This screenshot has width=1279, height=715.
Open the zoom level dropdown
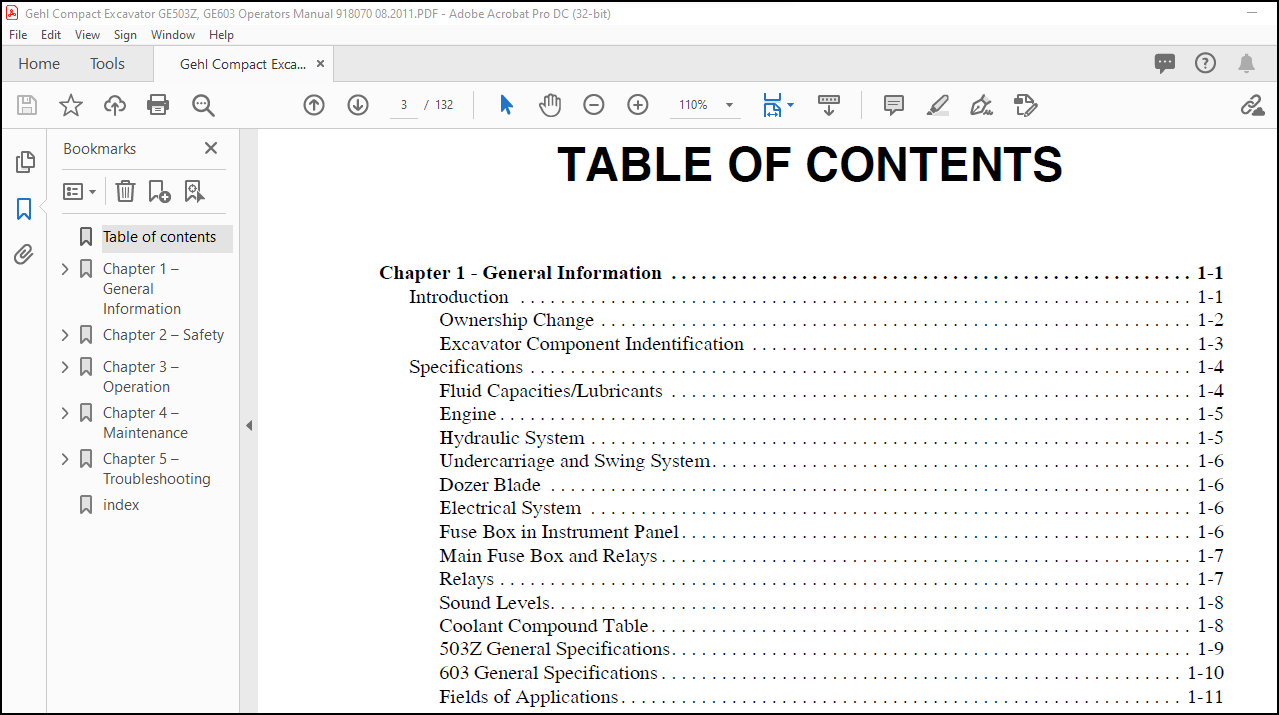pyautogui.click(x=729, y=105)
